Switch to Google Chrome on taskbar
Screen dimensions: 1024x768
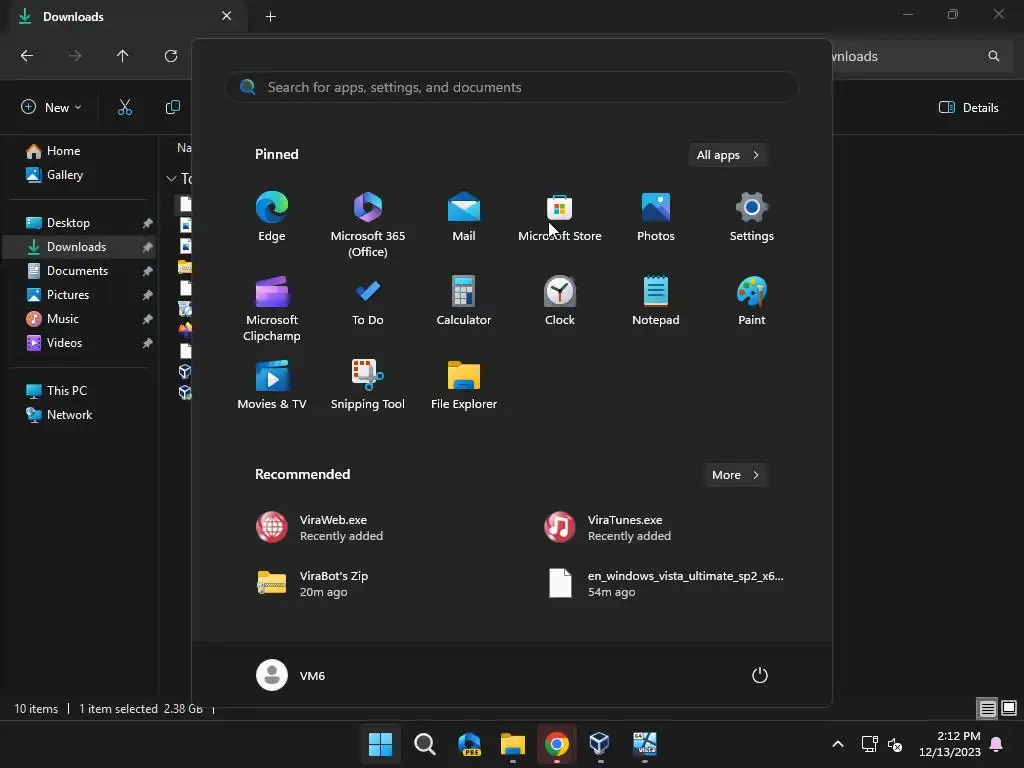556,744
